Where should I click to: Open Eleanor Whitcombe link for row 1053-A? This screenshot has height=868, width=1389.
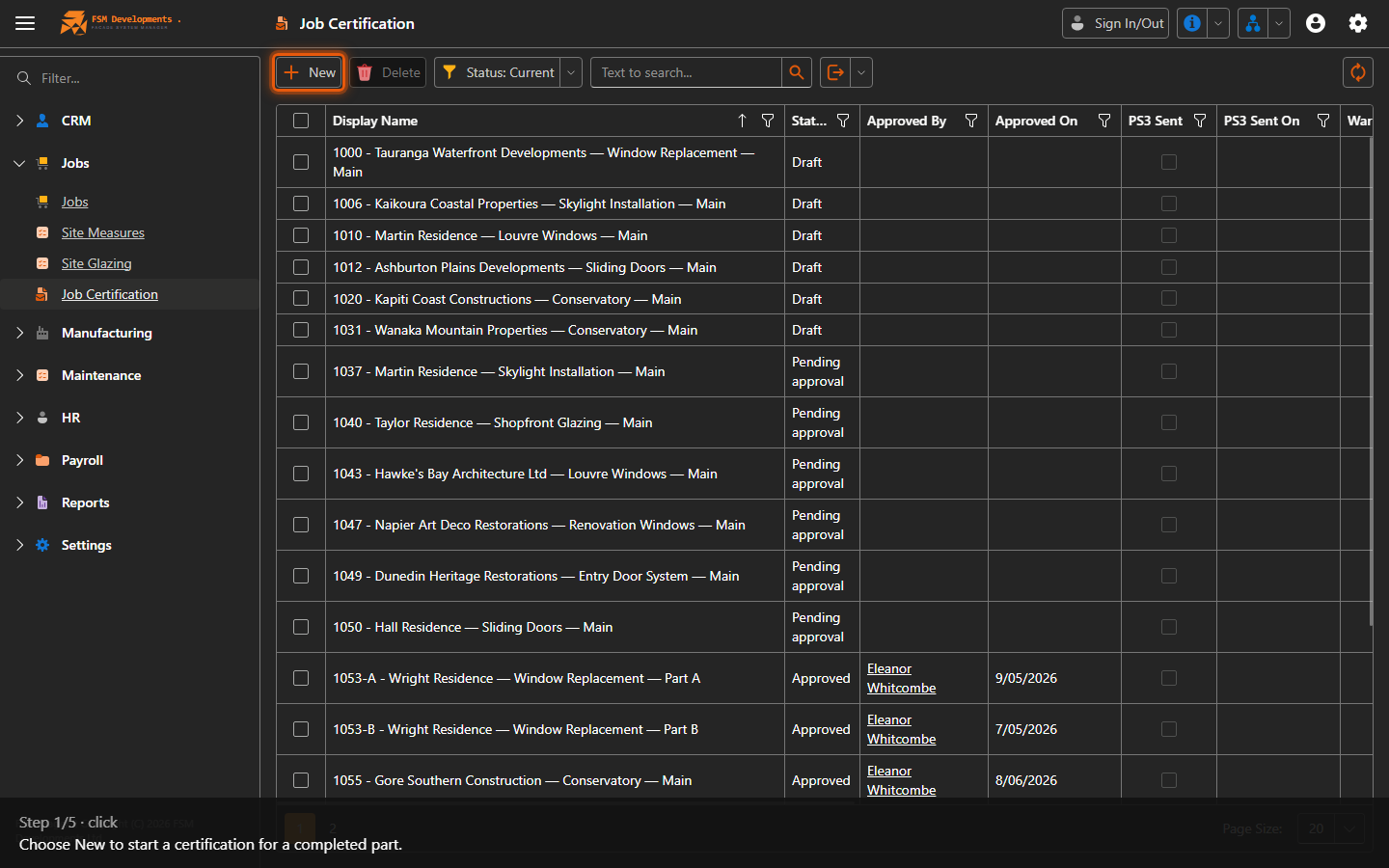coord(901,678)
